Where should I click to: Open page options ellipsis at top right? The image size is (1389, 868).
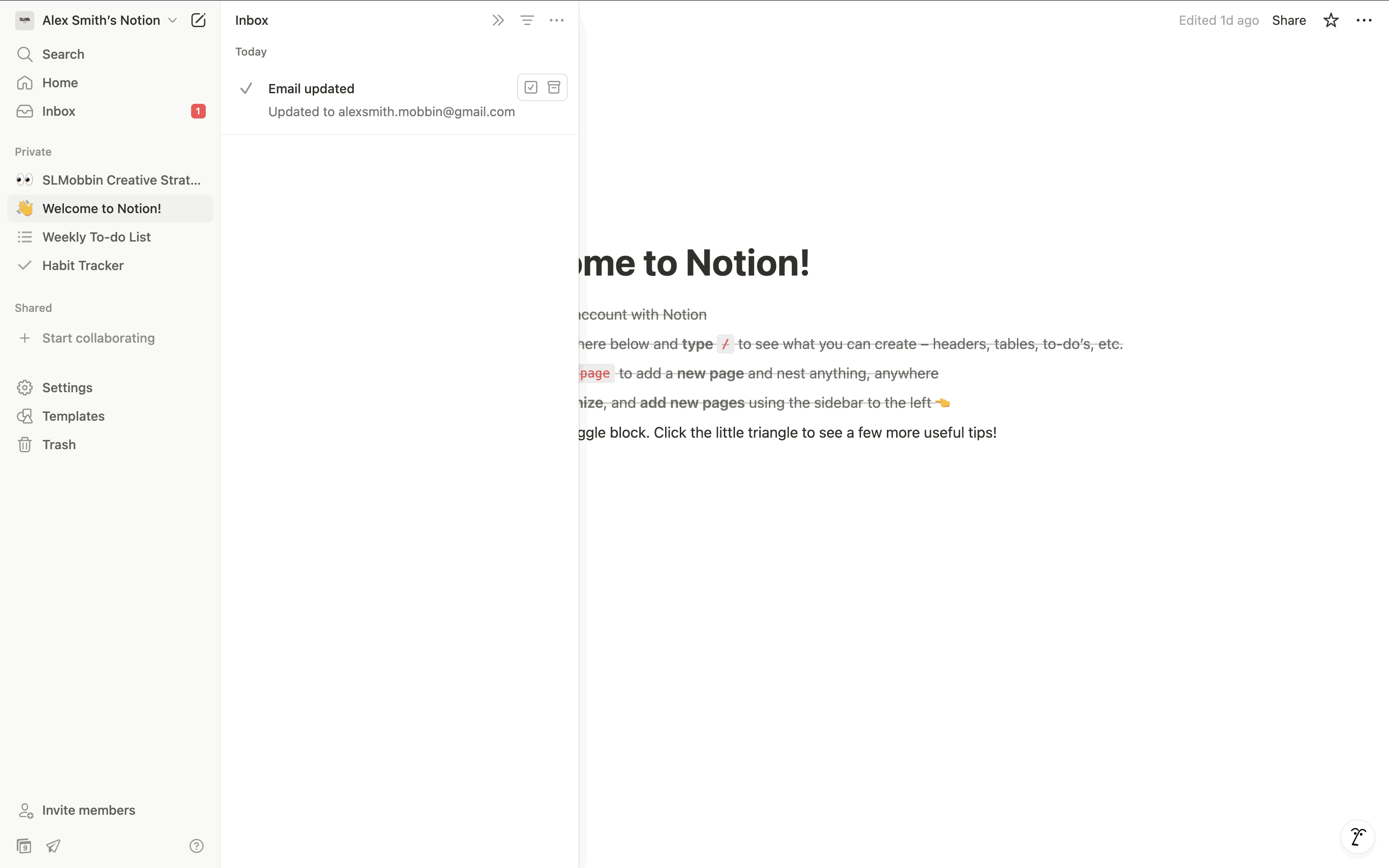pos(1364,21)
